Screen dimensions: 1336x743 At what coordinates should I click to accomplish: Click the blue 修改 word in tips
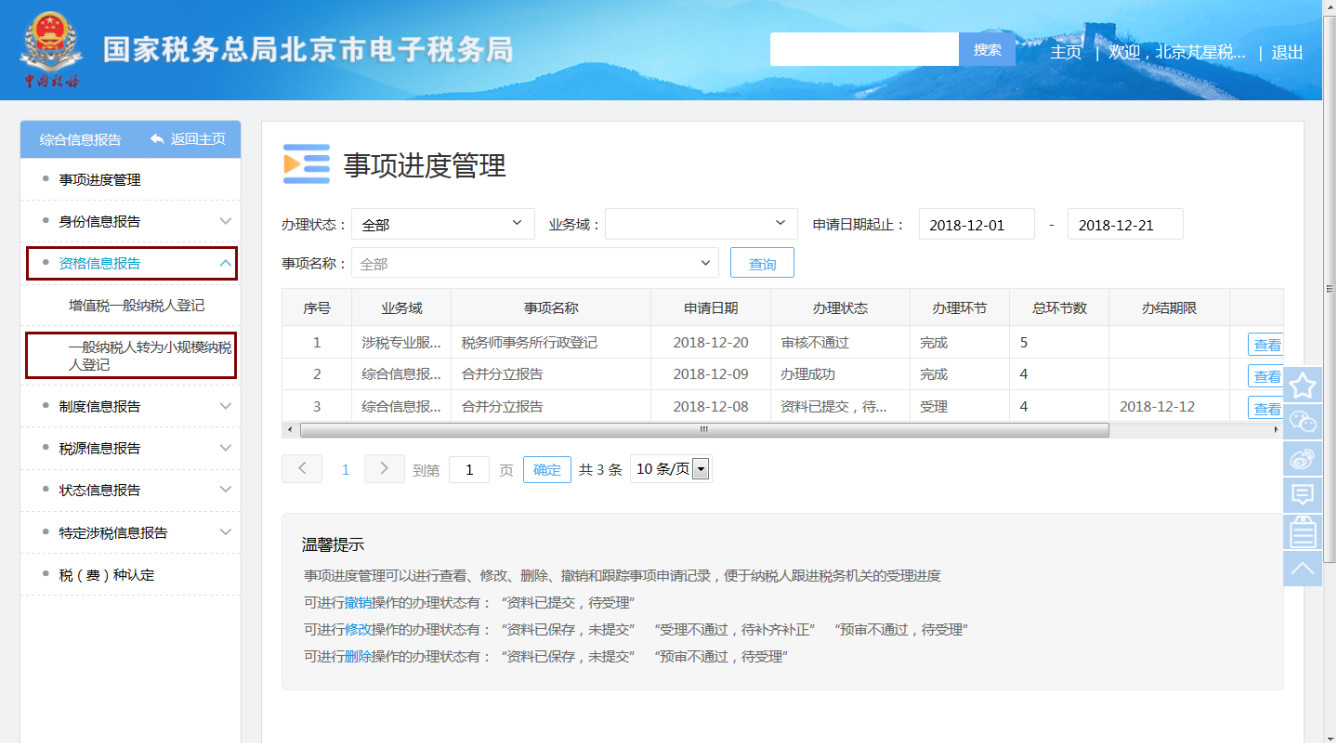[358, 629]
